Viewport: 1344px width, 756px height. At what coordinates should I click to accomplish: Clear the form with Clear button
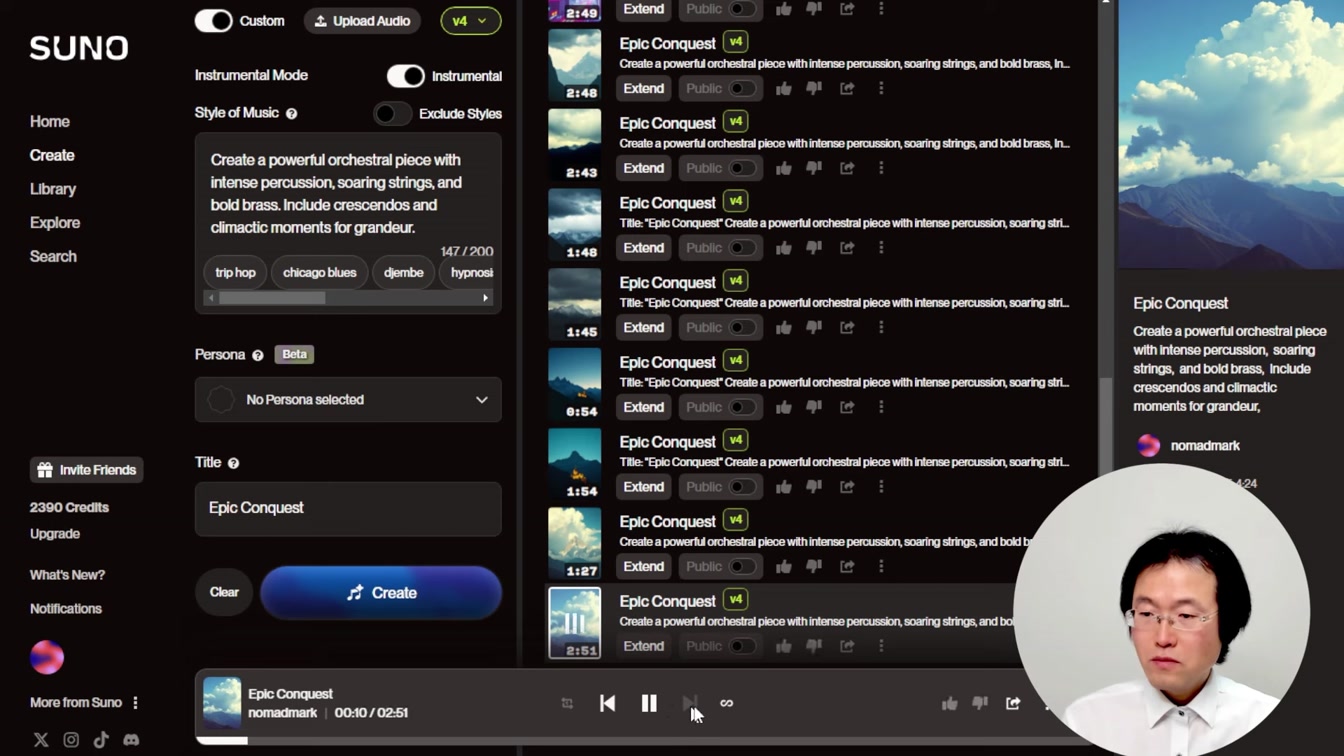coord(224,593)
